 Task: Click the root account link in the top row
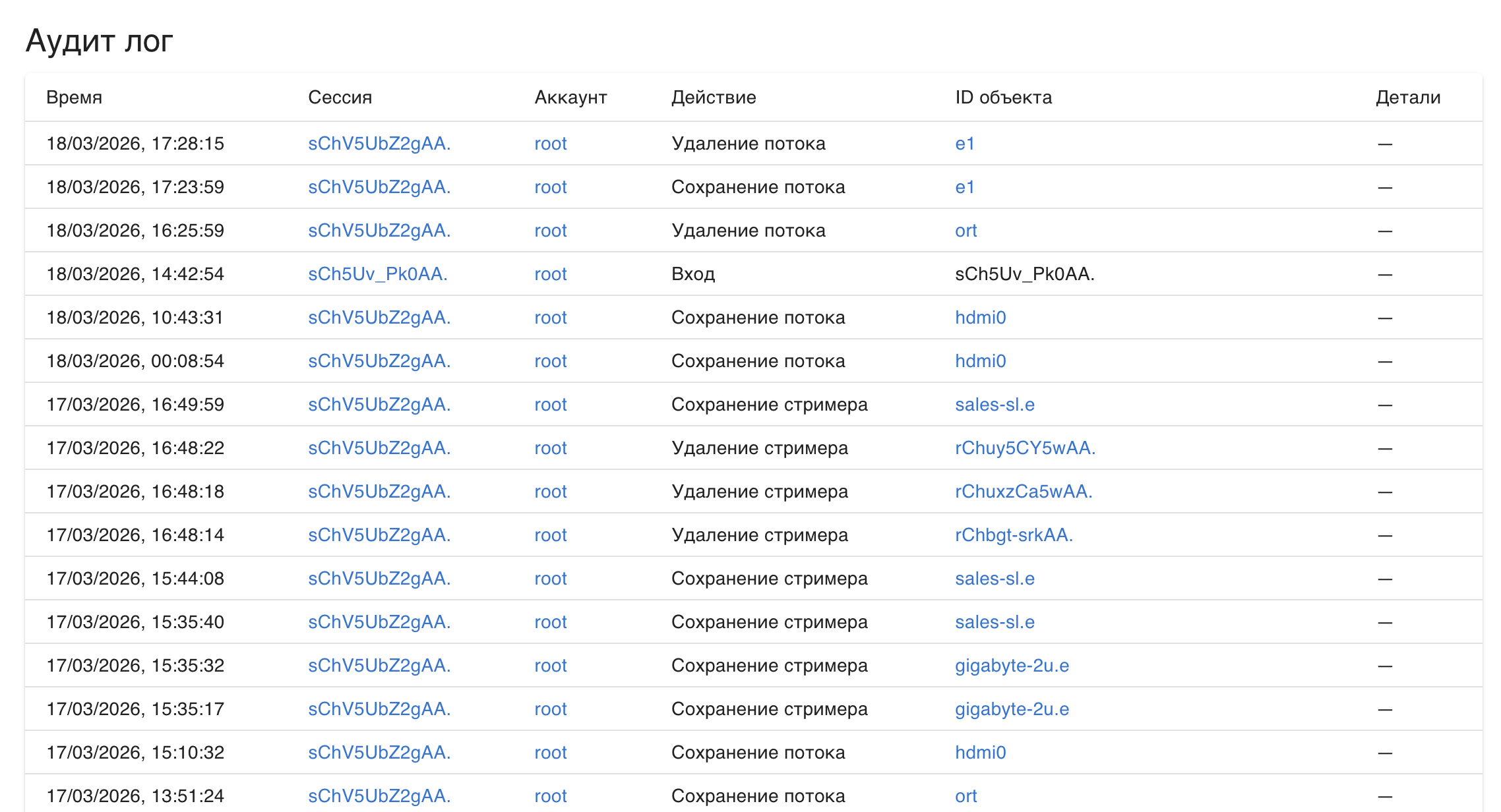point(550,143)
